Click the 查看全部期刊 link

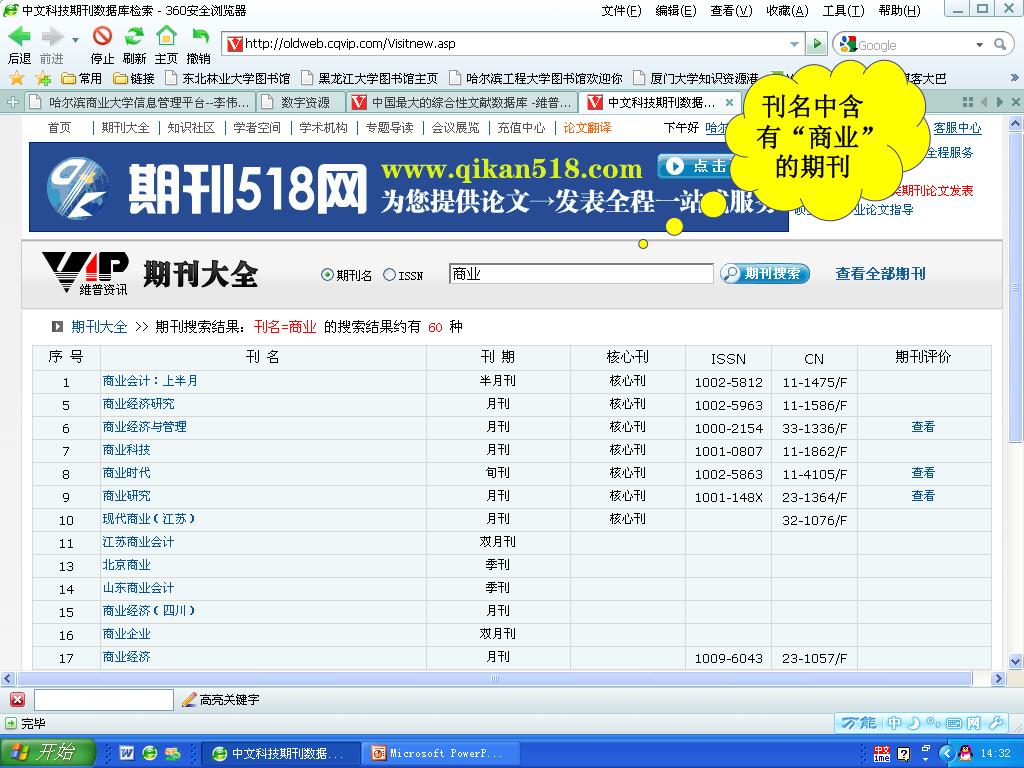pyautogui.click(x=880, y=274)
